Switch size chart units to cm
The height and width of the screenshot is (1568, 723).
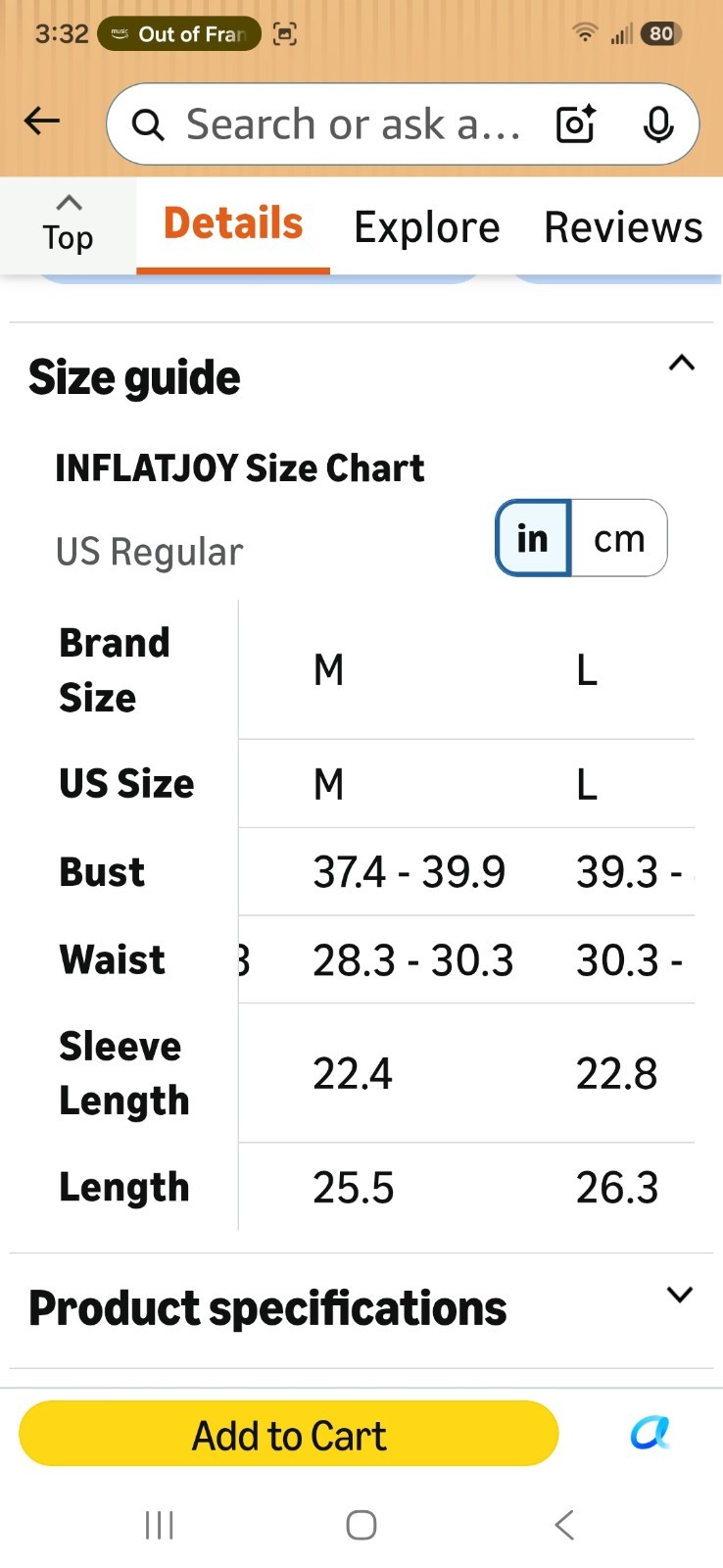point(619,538)
